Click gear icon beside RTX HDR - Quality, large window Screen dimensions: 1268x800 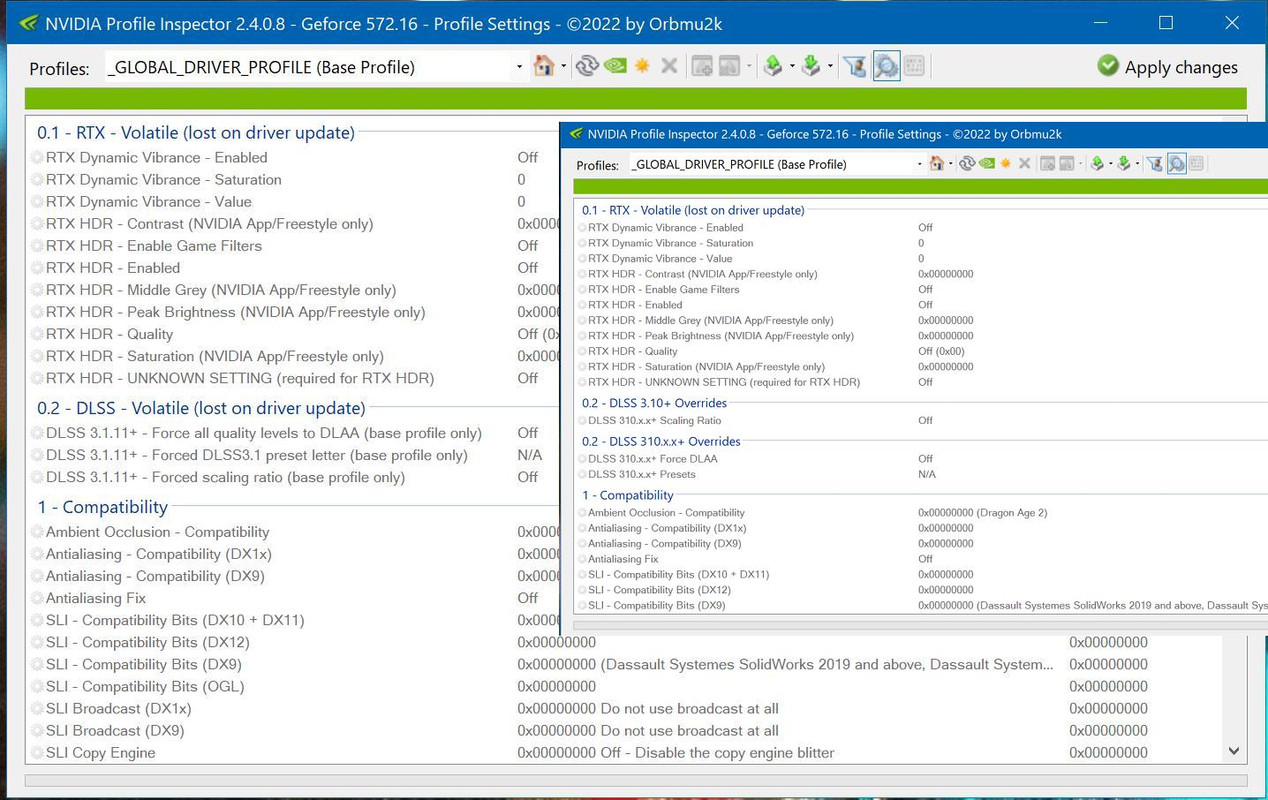coord(37,334)
